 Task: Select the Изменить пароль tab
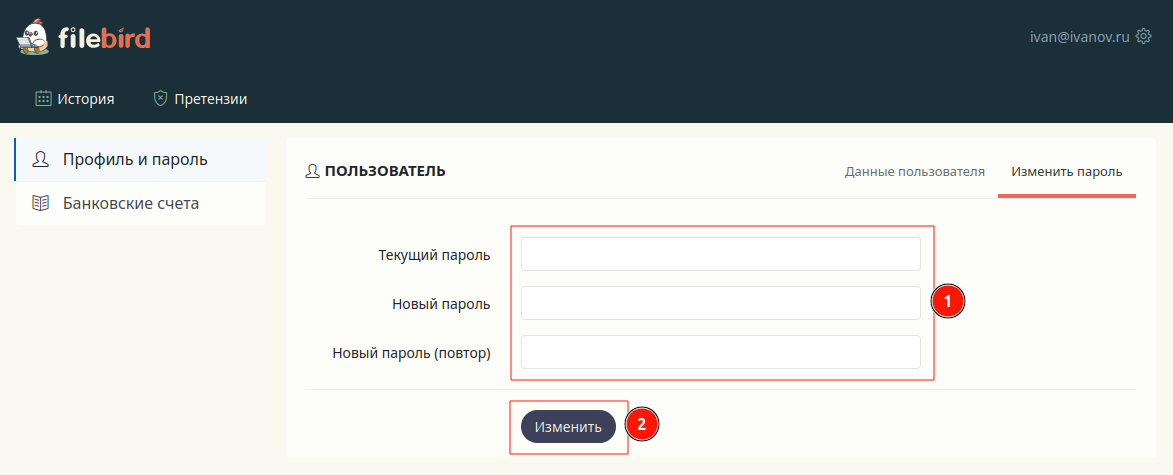pos(1066,171)
